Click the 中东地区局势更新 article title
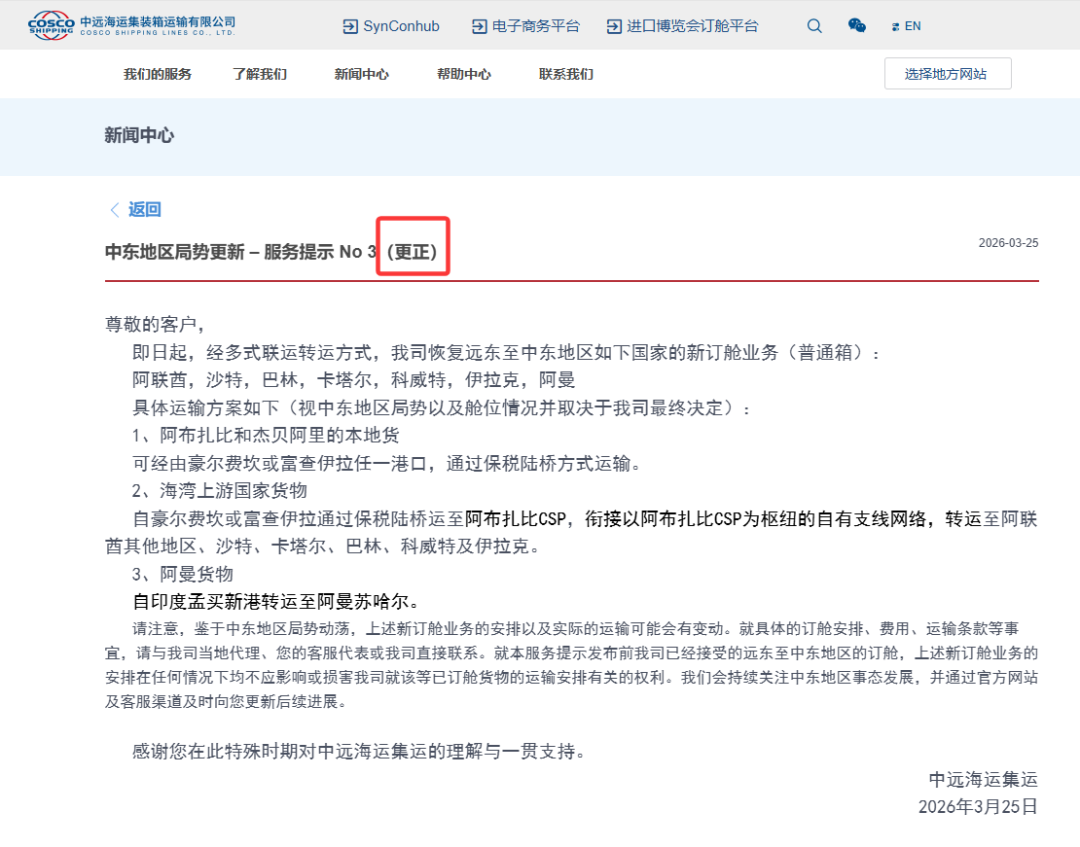 240,252
